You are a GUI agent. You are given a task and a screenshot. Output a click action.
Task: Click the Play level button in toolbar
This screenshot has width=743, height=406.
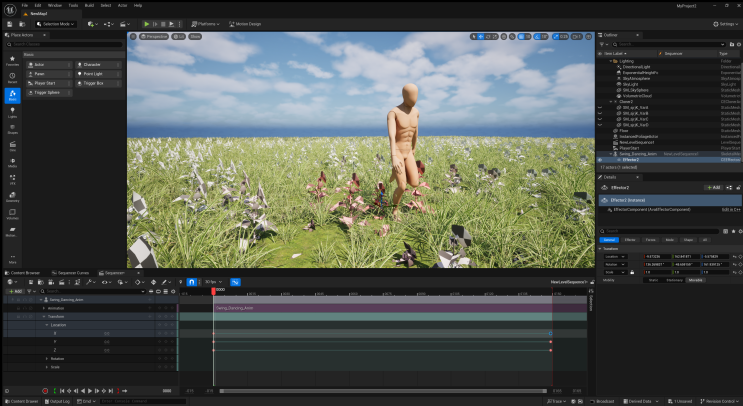point(148,23)
